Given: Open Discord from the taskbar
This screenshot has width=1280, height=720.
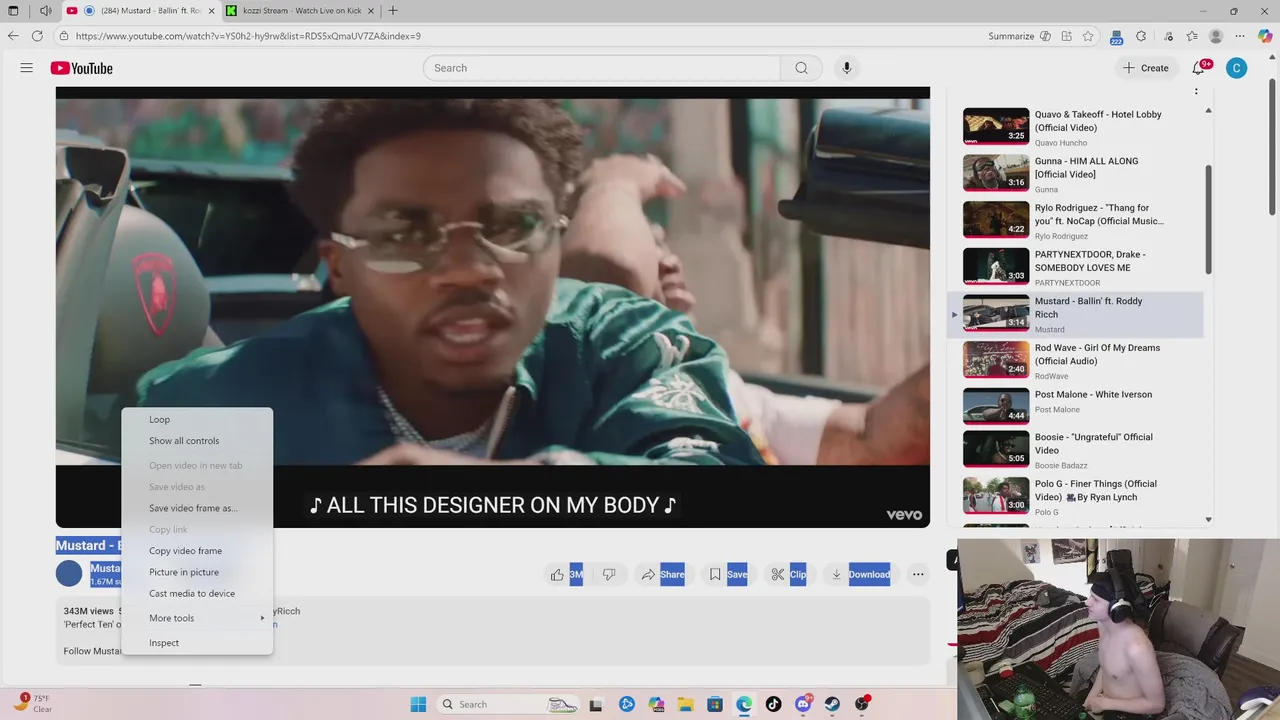Looking at the screenshot, I should tap(803, 704).
